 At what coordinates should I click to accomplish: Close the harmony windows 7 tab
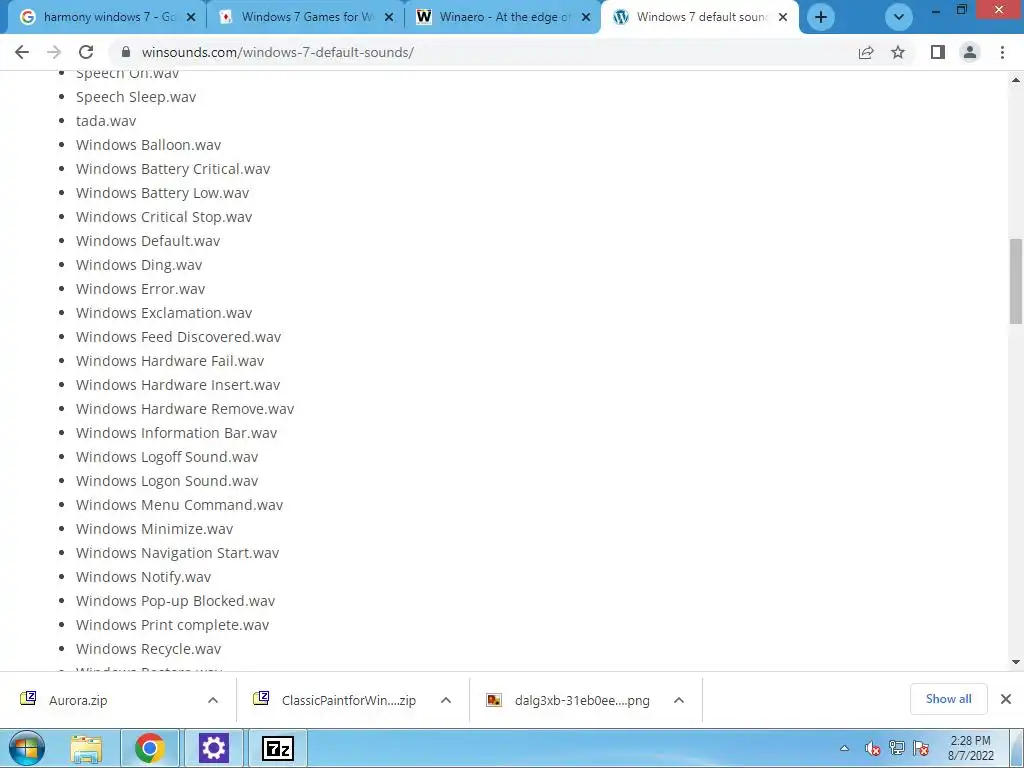click(x=191, y=18)
